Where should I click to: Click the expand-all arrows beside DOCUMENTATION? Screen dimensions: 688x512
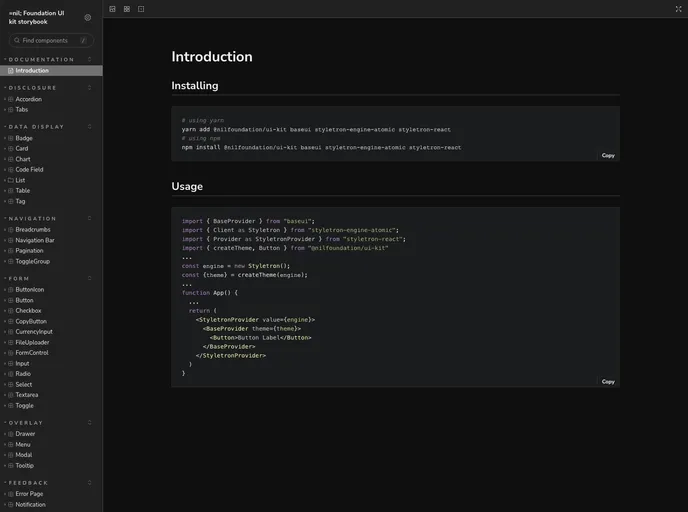click(x=89, y=60)
